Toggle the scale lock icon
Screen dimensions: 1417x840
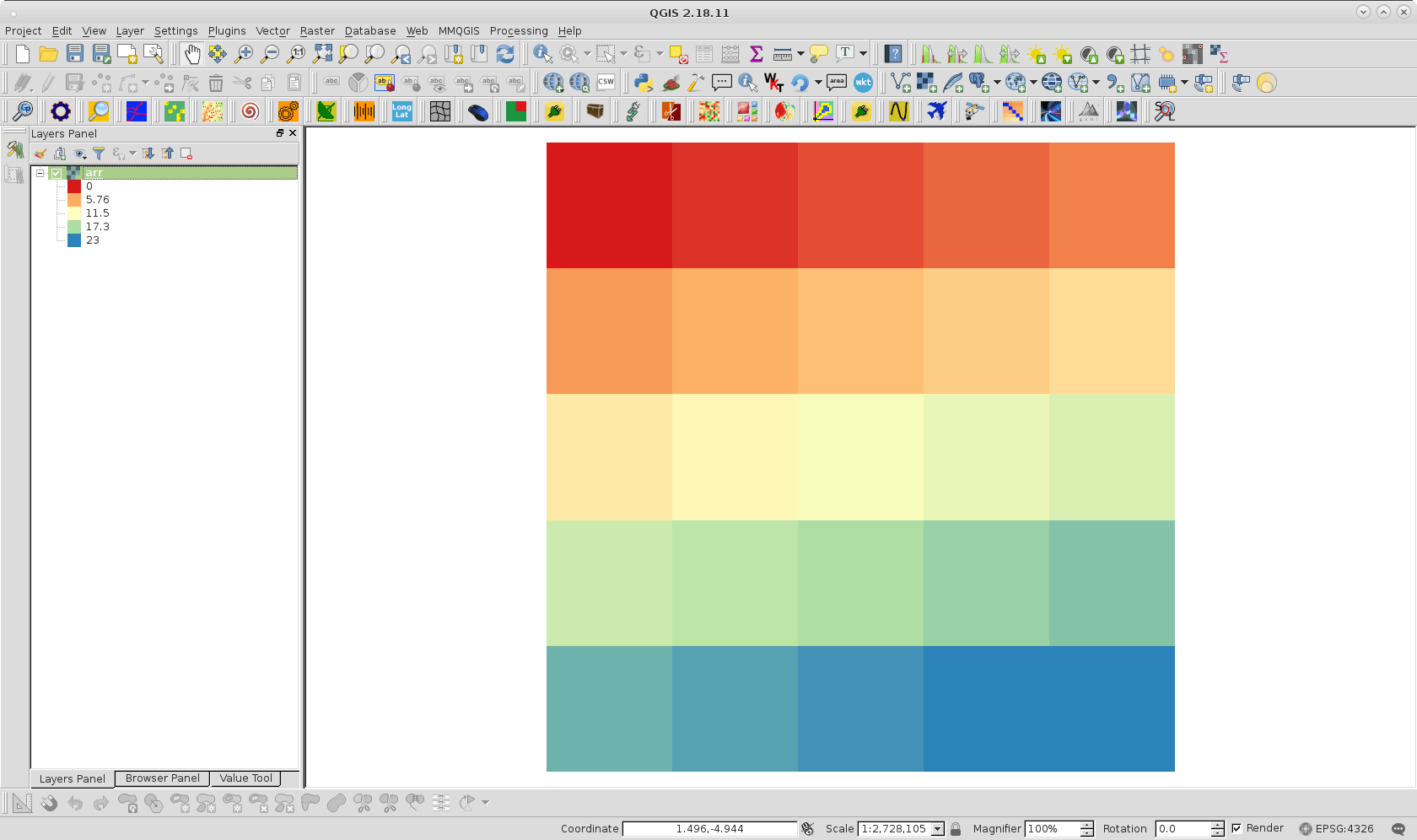[956, 829]
